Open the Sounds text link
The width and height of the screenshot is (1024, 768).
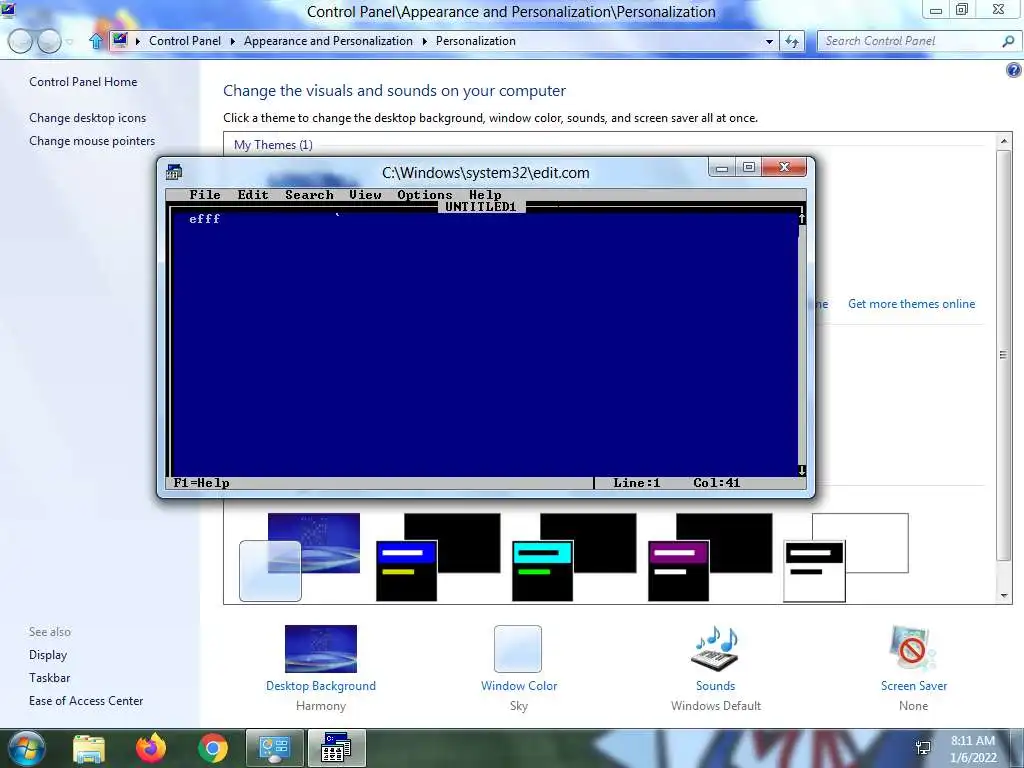click(715, 686)
